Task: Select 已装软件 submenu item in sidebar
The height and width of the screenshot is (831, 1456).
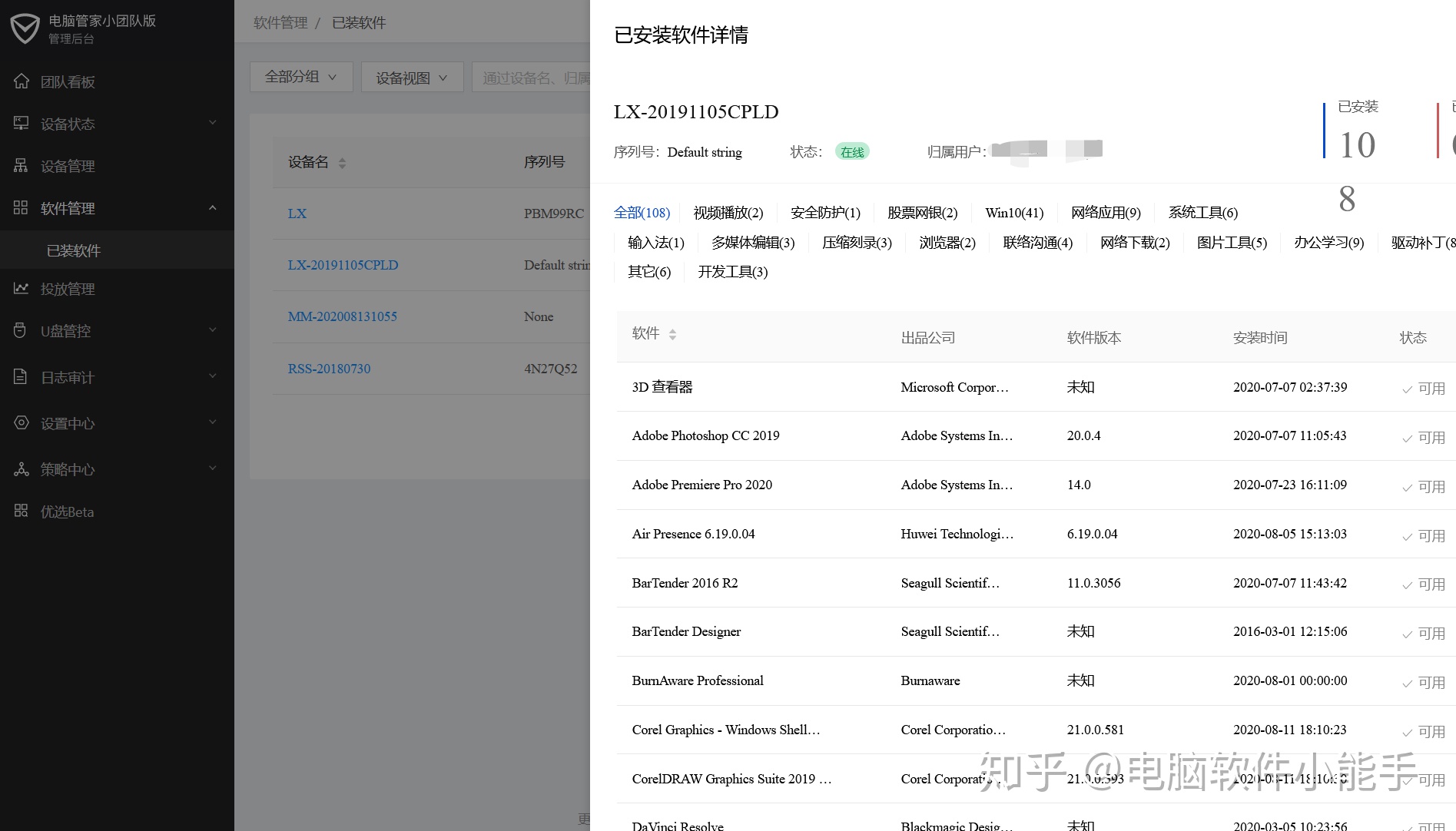Action: click(74, 250)
